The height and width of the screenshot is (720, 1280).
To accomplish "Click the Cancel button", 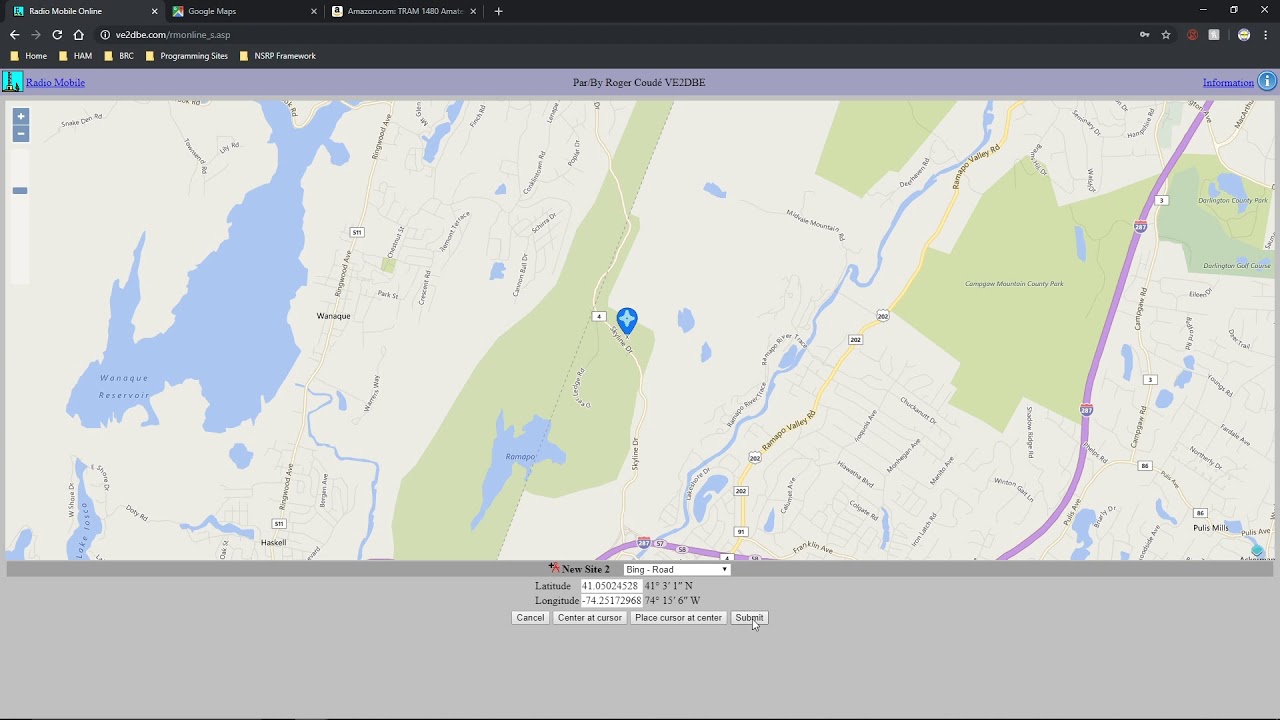I will [x=530, y=618].
